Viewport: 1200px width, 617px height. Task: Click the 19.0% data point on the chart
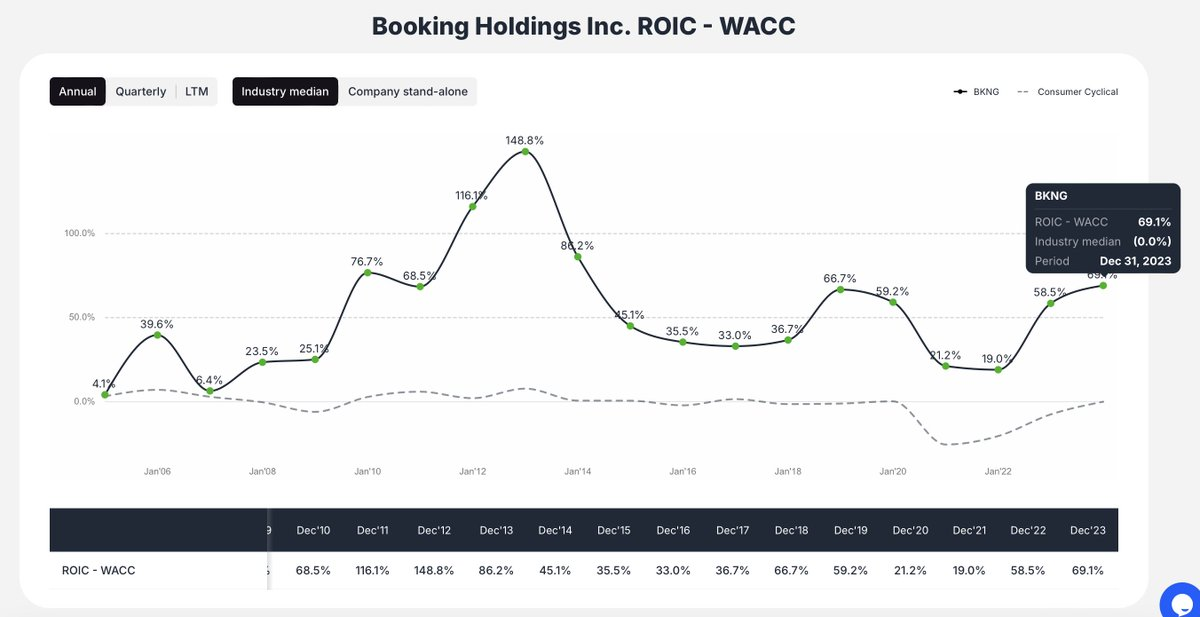tap(997, 370)
